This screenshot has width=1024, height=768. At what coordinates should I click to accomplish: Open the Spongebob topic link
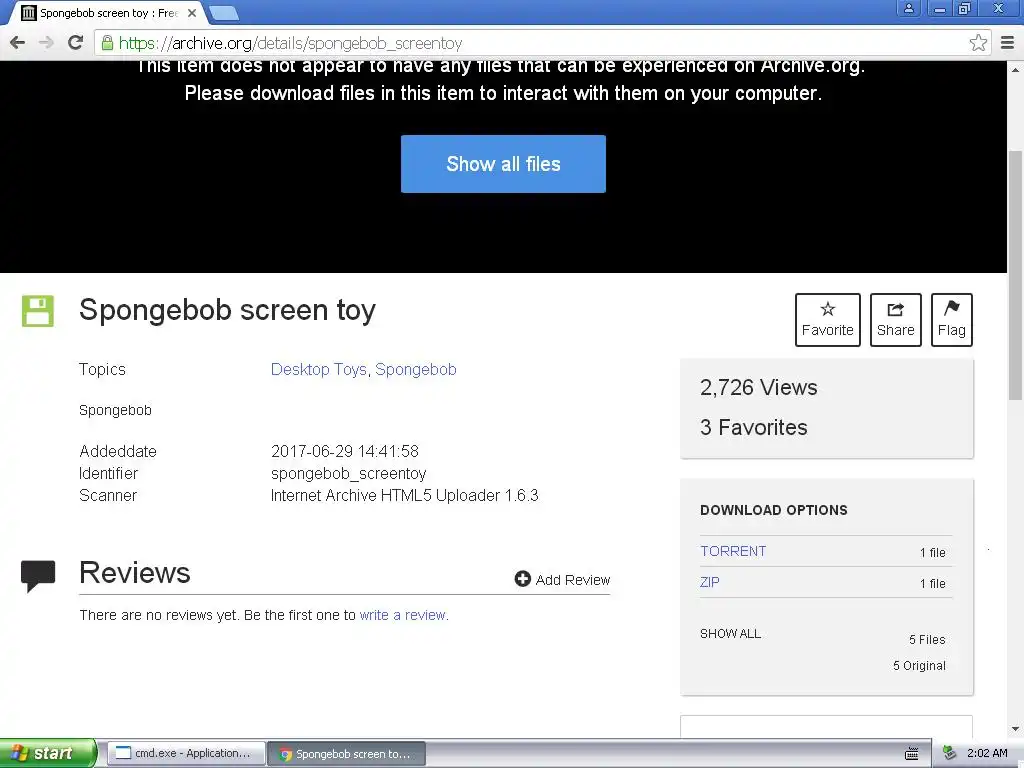(415, 370)
